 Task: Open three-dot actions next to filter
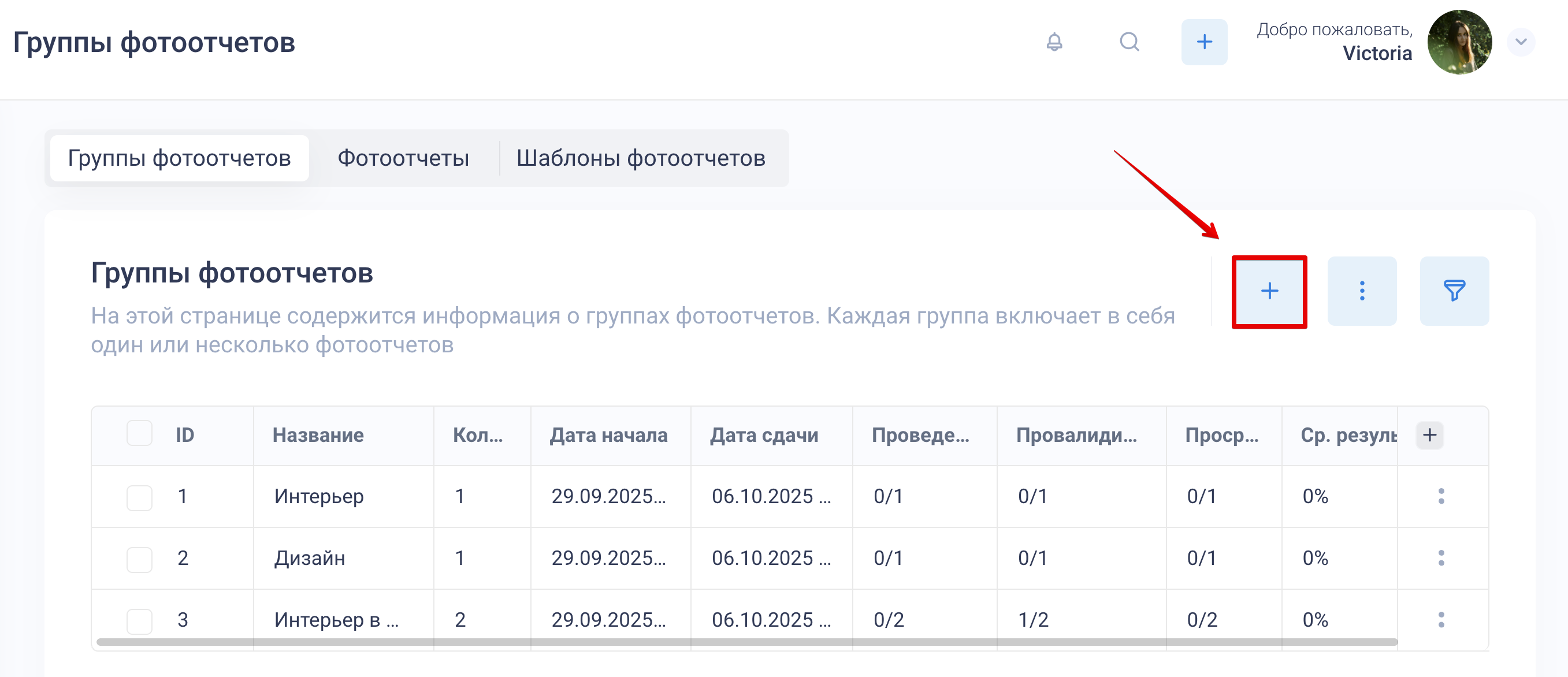click(1362, 291)
